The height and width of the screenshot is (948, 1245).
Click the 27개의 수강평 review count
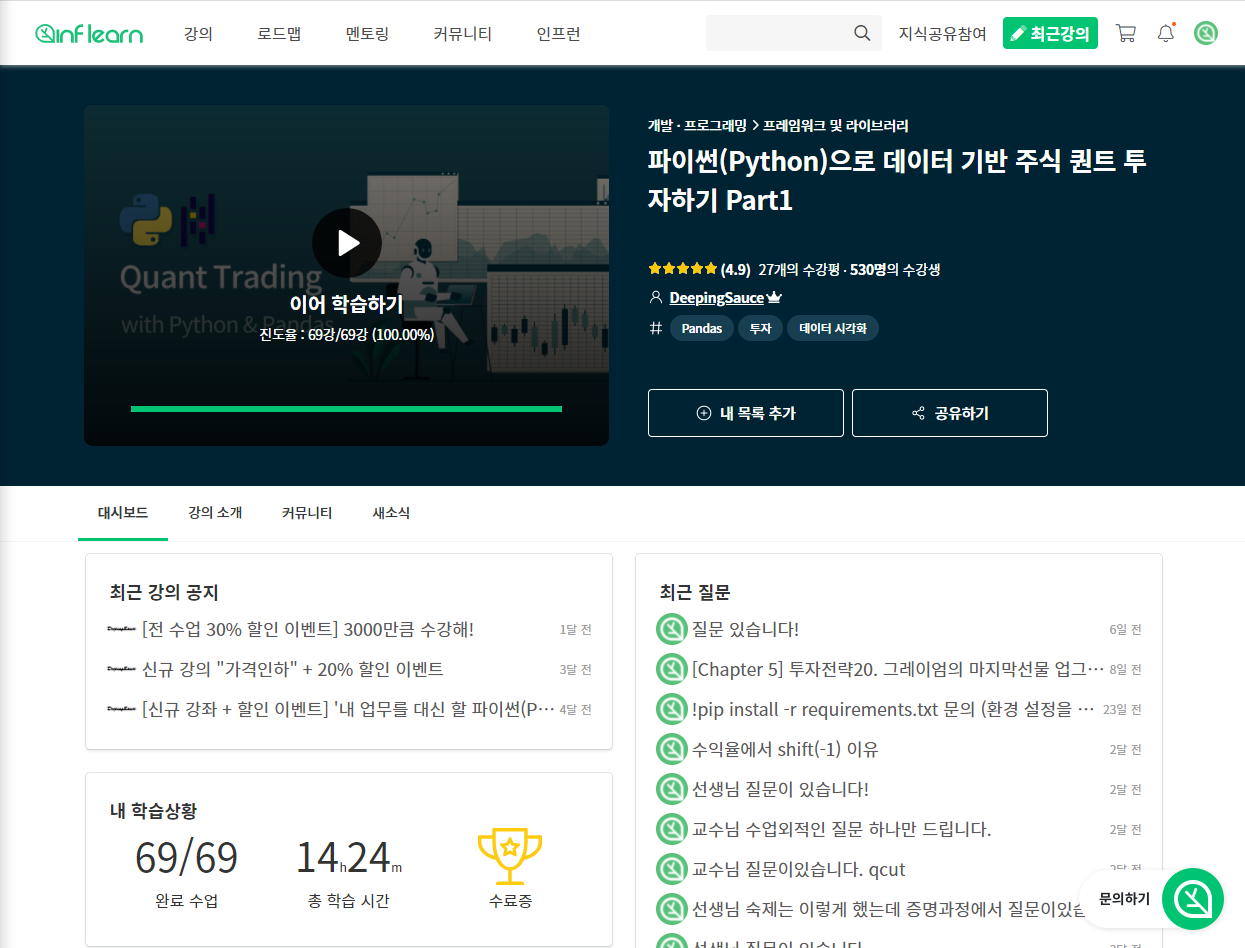[x=799, y=269]
